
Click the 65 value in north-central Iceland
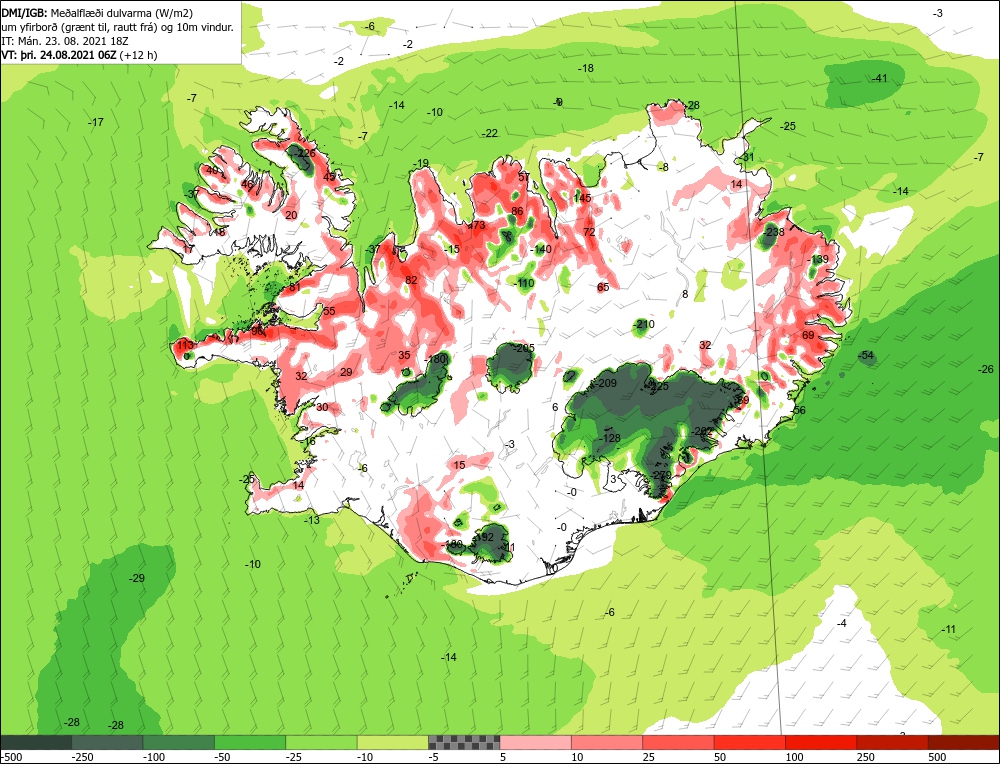point(603,287)
